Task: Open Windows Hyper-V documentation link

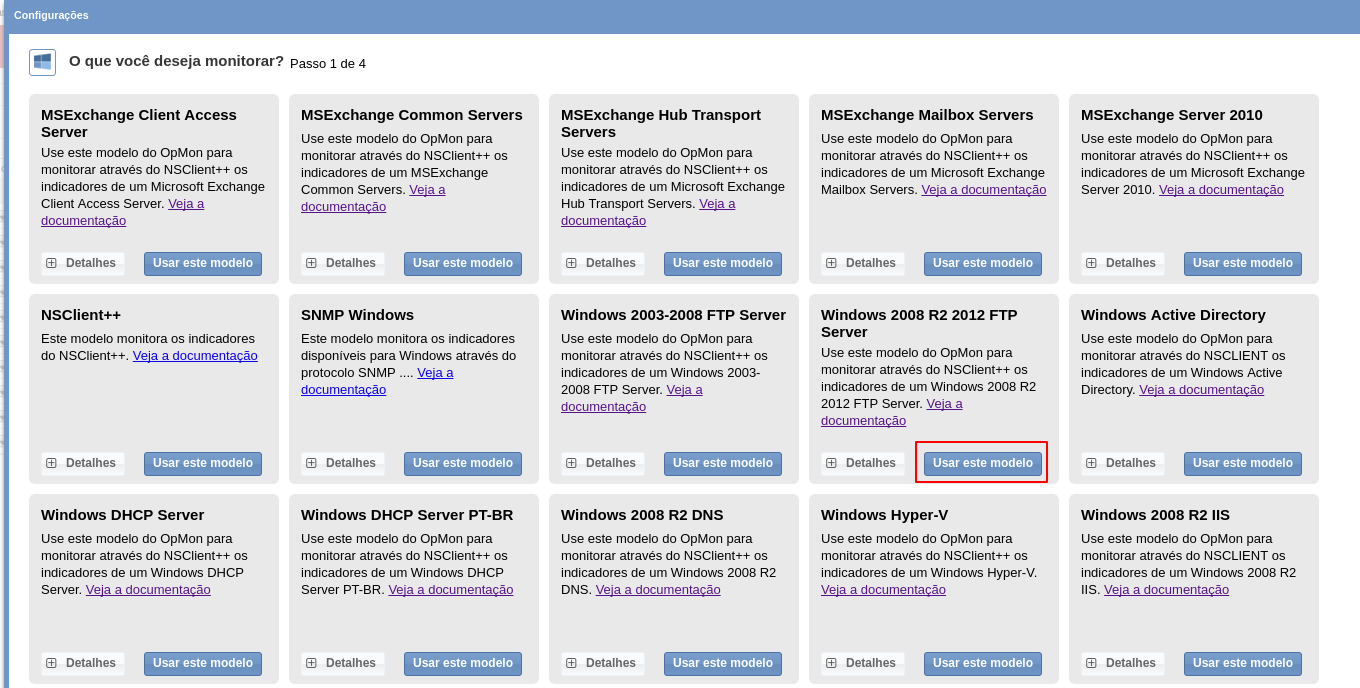Action: 883,590
